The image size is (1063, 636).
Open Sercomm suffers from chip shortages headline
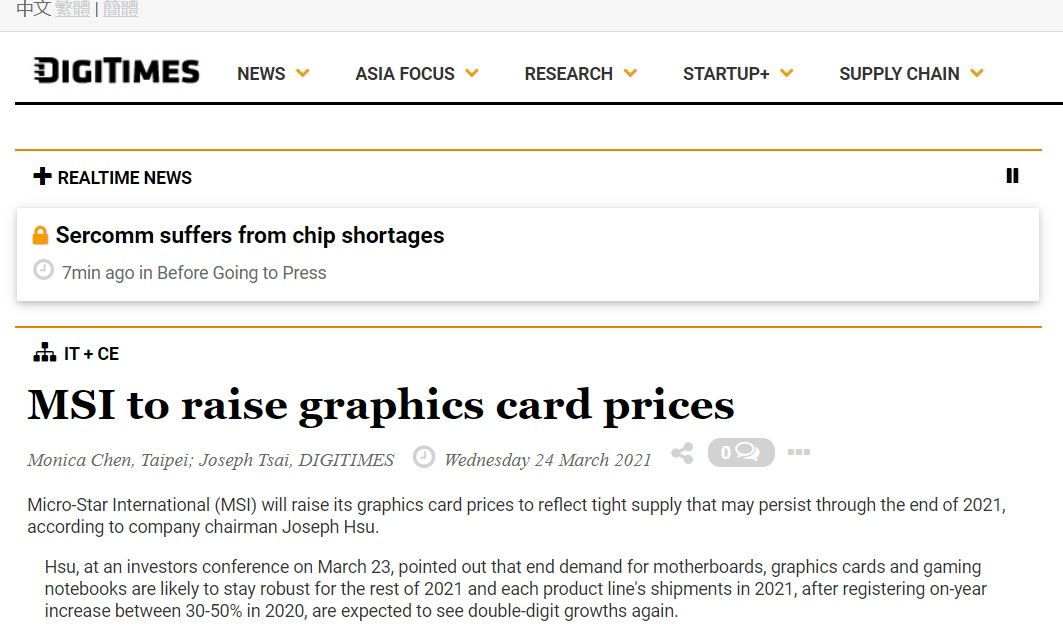pos(249,235)
